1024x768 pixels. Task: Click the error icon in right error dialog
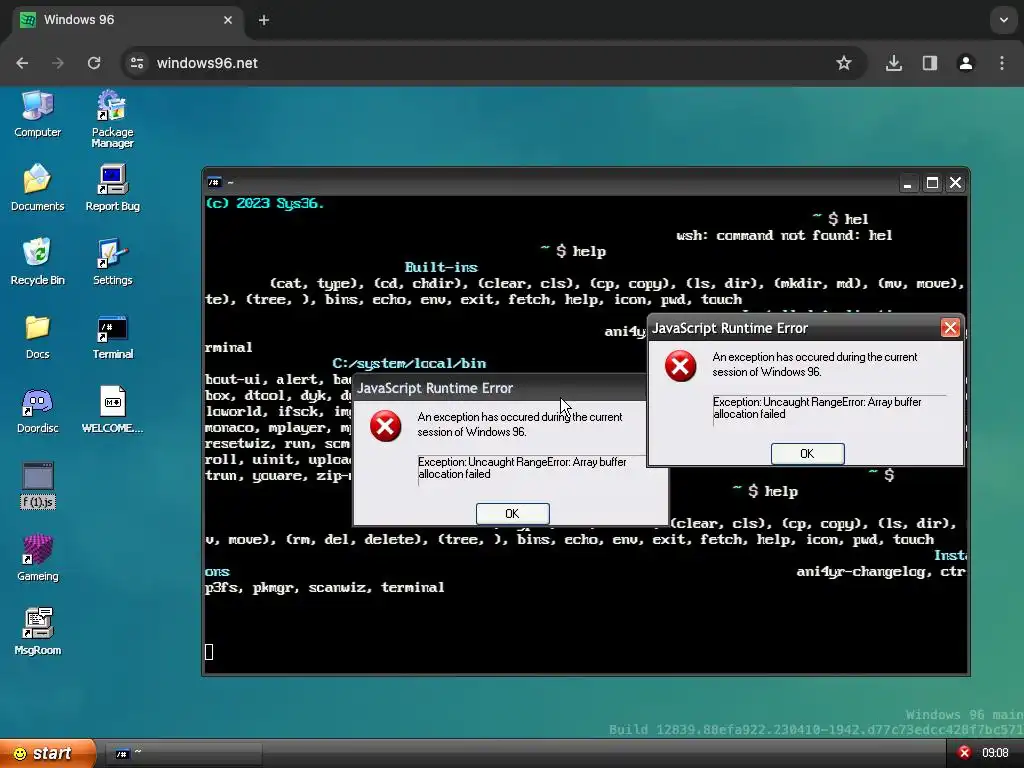click(680, 366)
